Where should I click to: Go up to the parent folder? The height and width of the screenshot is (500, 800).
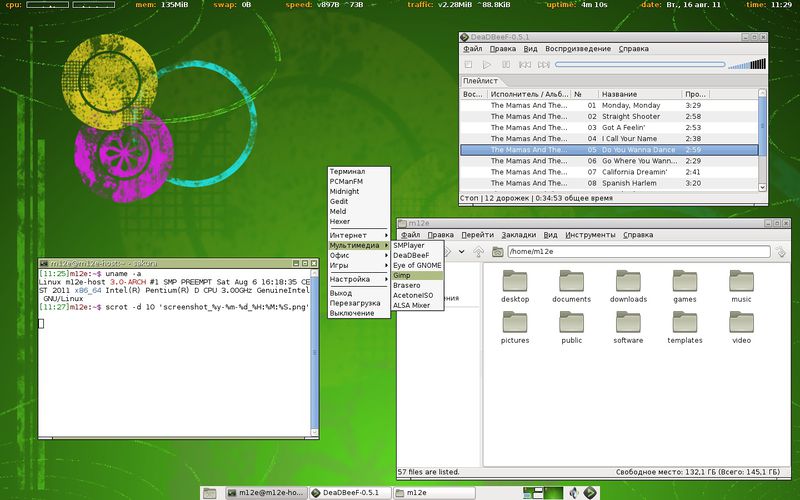(479, 252)
